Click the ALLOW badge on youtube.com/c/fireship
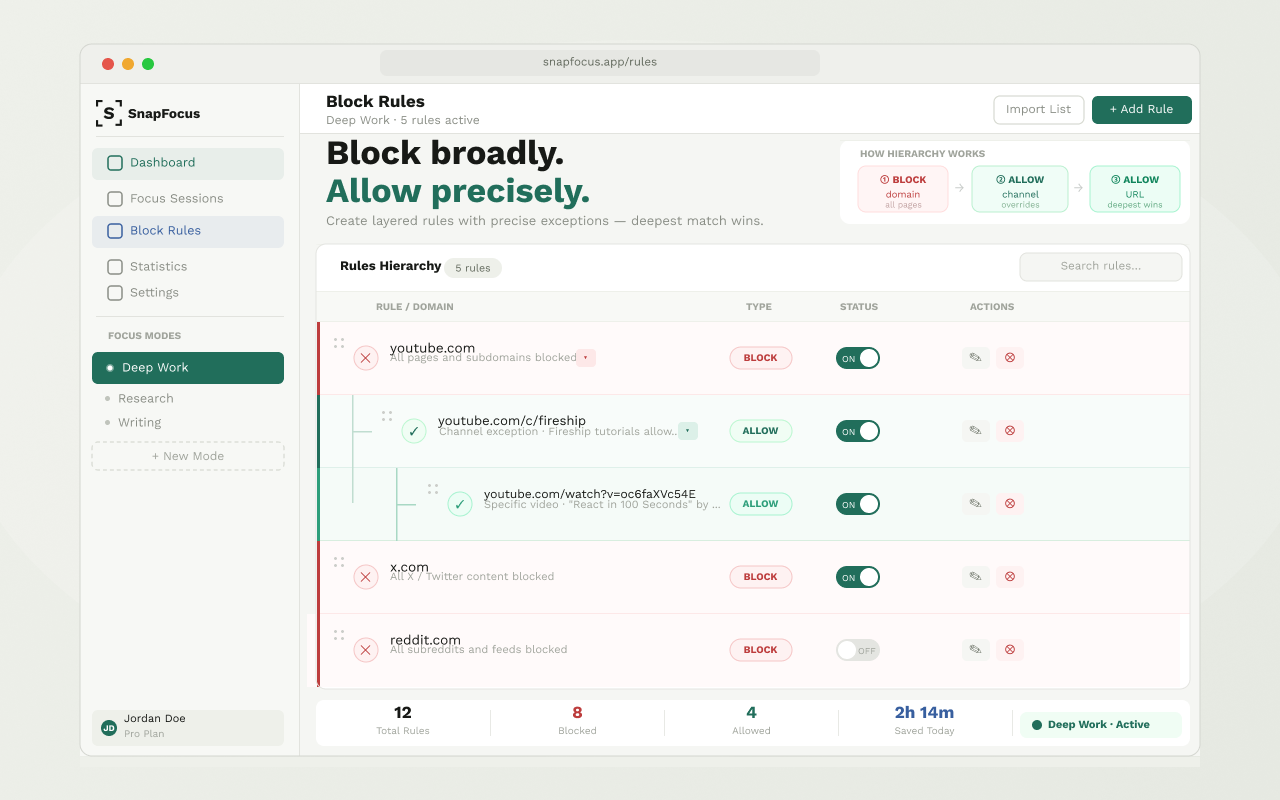The image size is (1280, 800). click(761, 431)
